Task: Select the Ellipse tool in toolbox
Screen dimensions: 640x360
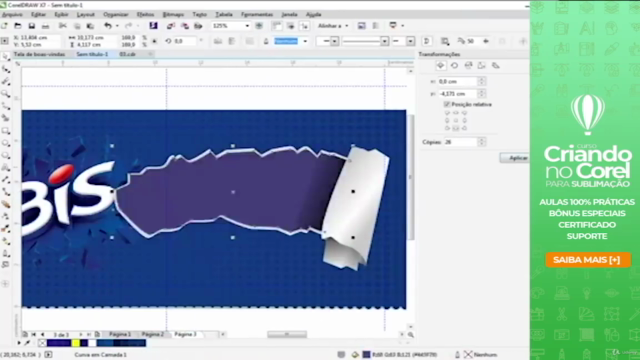Action: [x=5, y=143]
